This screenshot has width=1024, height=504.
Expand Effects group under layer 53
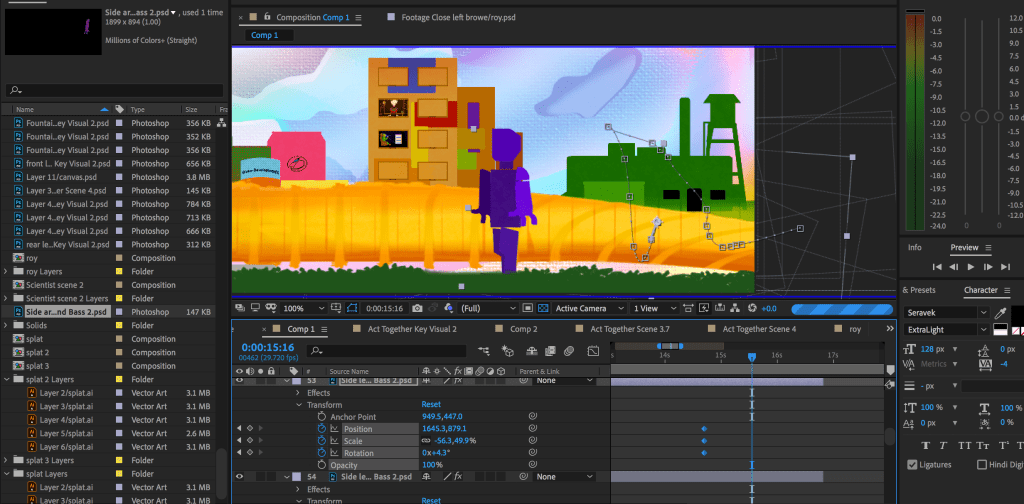tap(298, 393)
